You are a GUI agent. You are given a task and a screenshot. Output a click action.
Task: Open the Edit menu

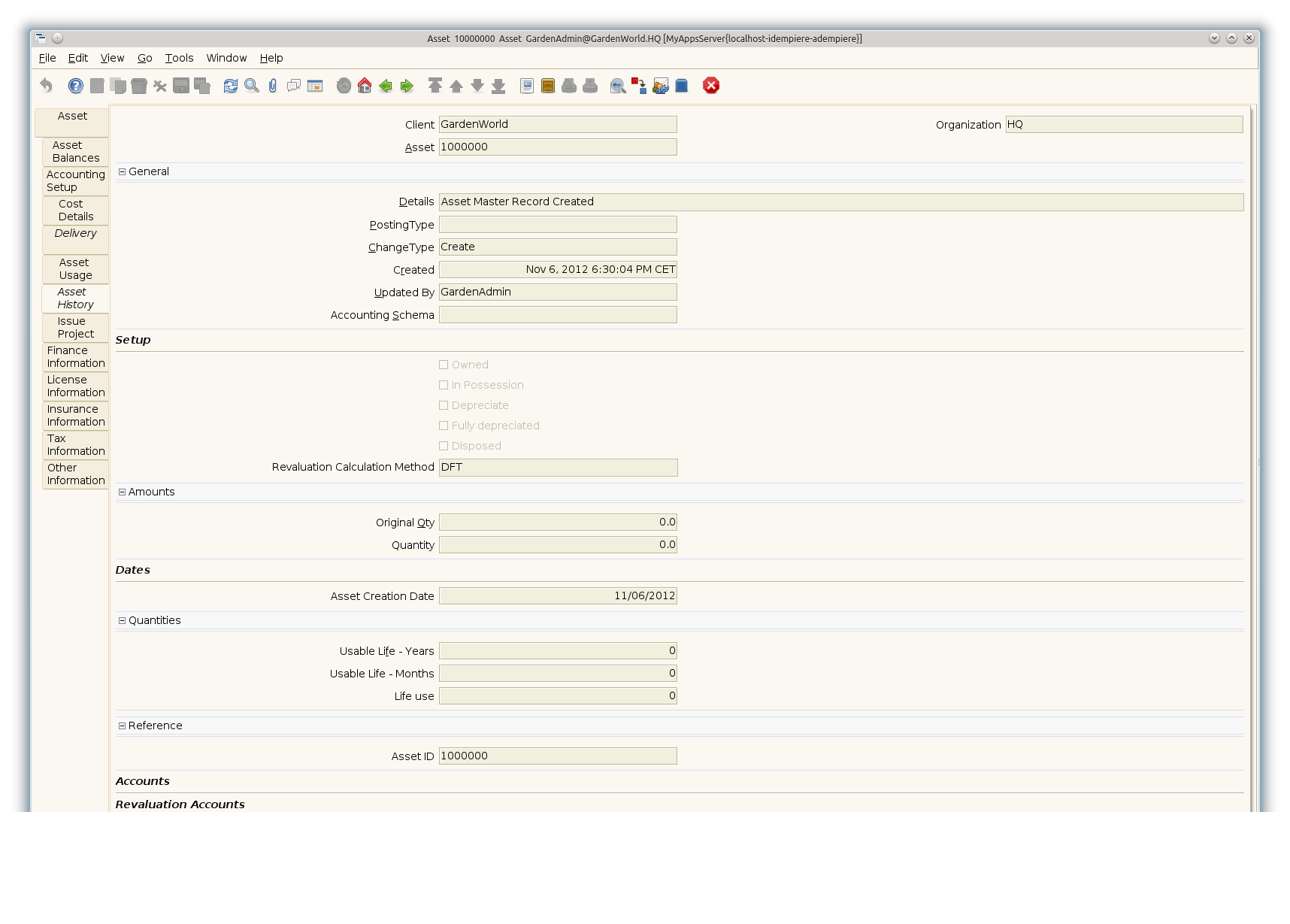tap(78, 58)
